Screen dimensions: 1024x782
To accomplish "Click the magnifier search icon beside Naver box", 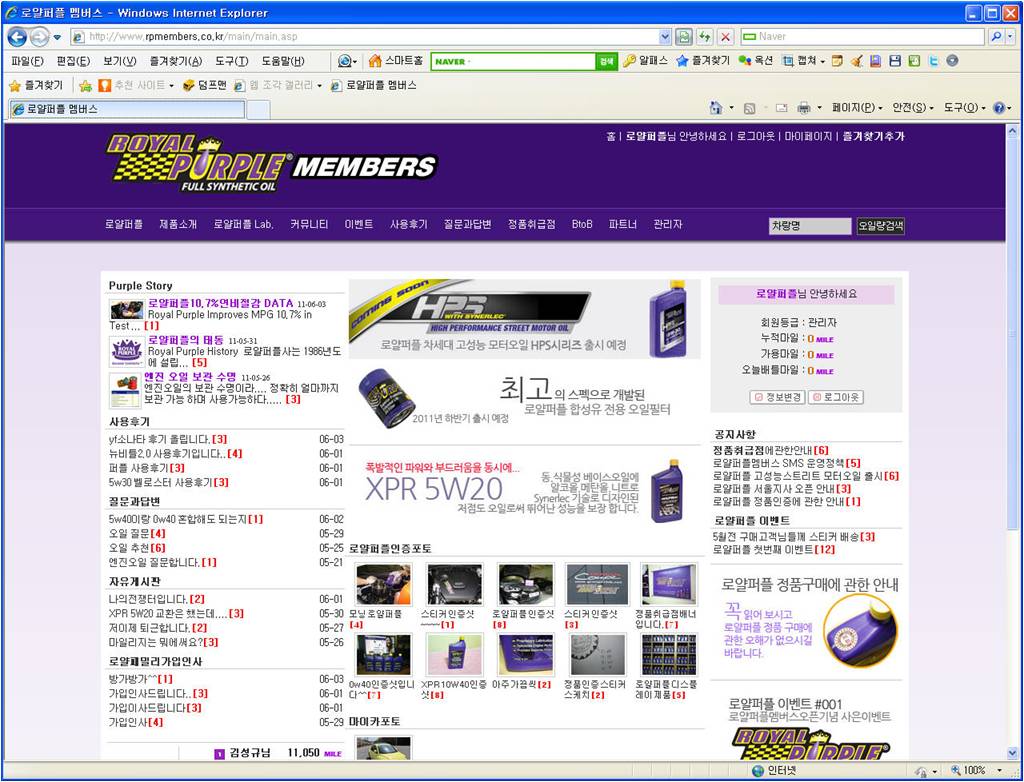I will pos(996,37).
